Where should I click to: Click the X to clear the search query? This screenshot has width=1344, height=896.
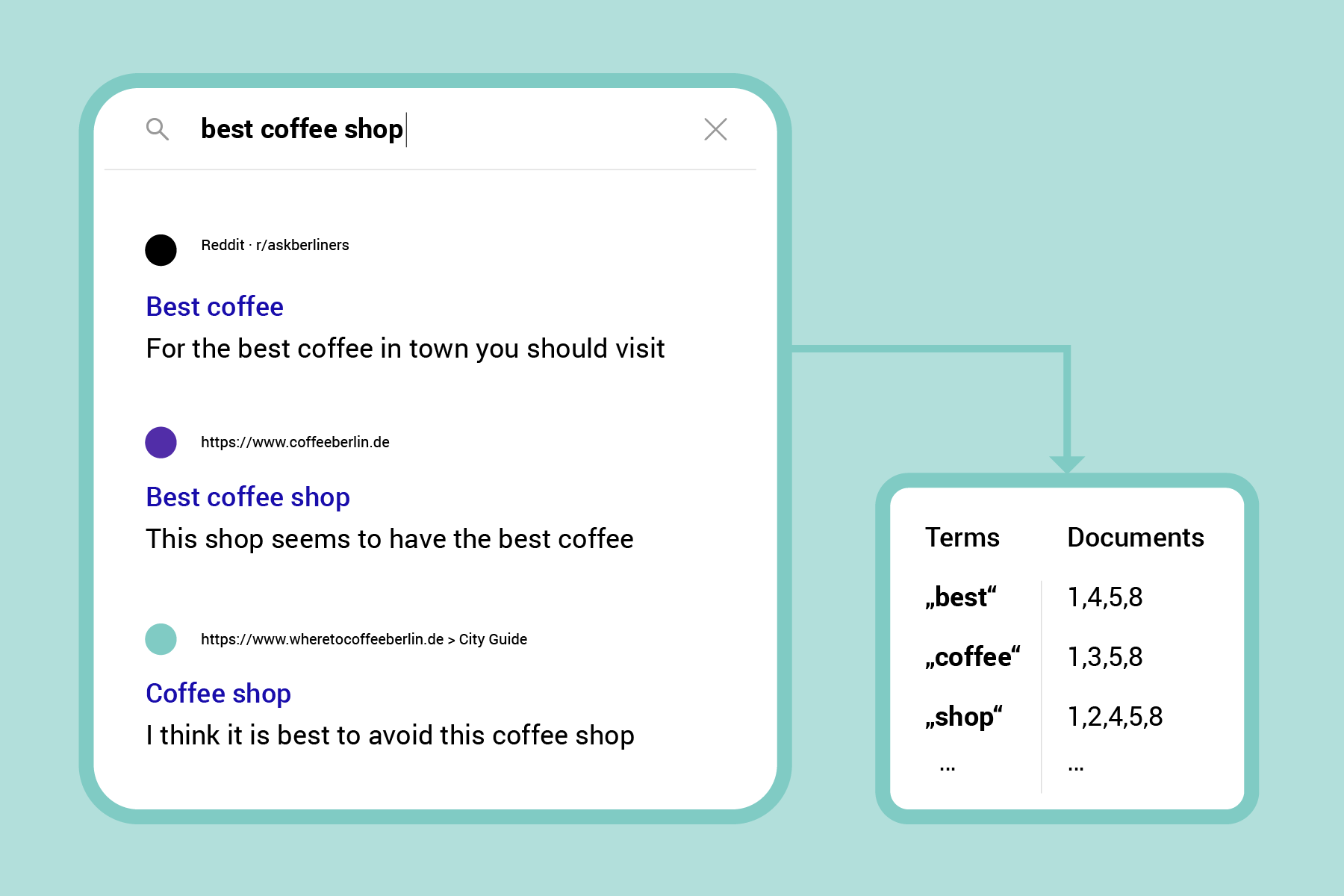click(715, 128)
